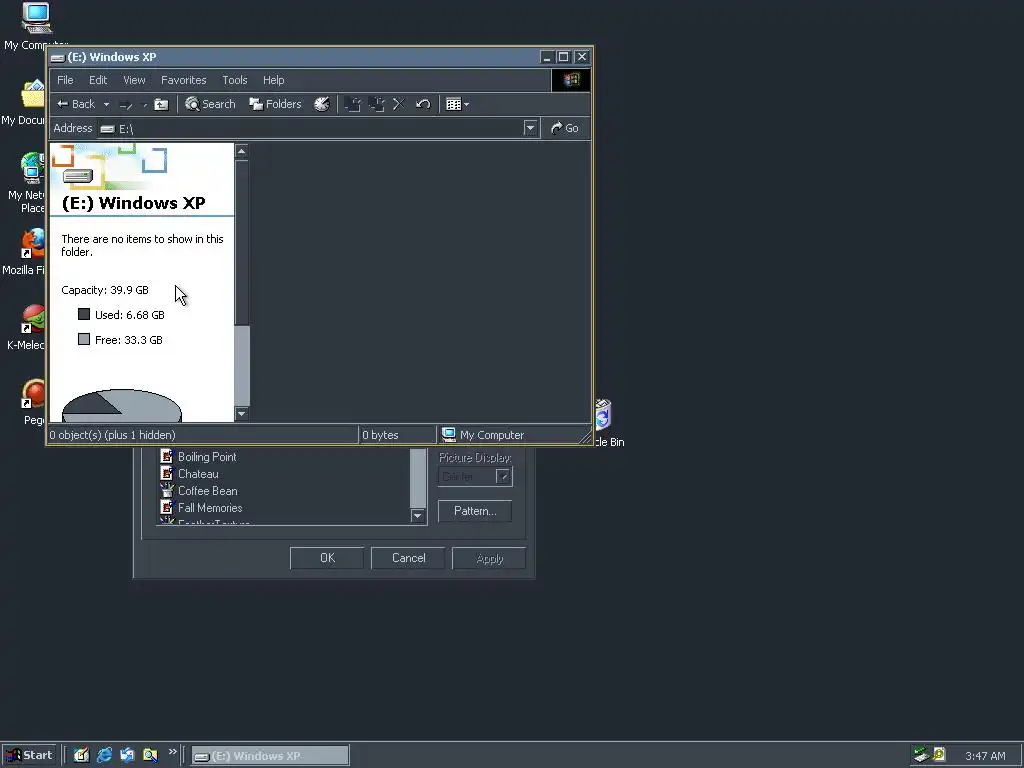1024x768 pixels.
Task: Click the wallpaper list scroll down arrow
Action: click(418, 516)
